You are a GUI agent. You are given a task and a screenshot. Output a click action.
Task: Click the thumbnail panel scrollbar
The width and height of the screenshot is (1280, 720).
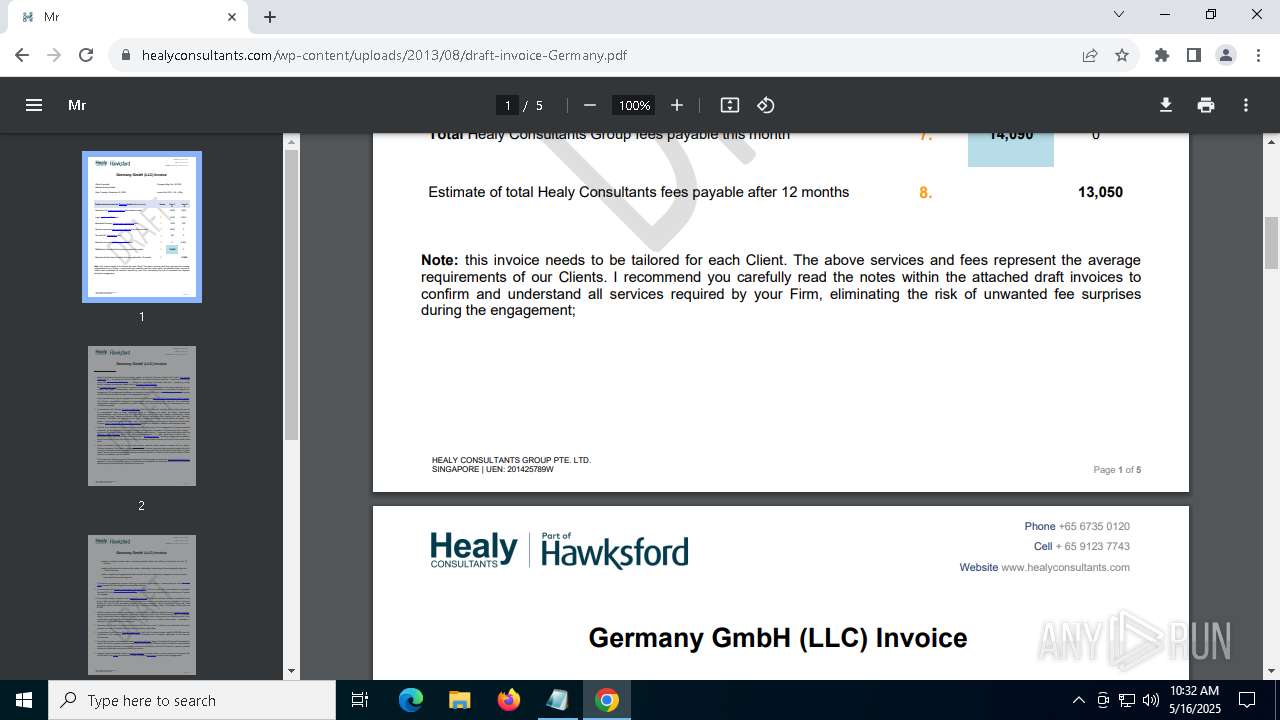(291, 294)
